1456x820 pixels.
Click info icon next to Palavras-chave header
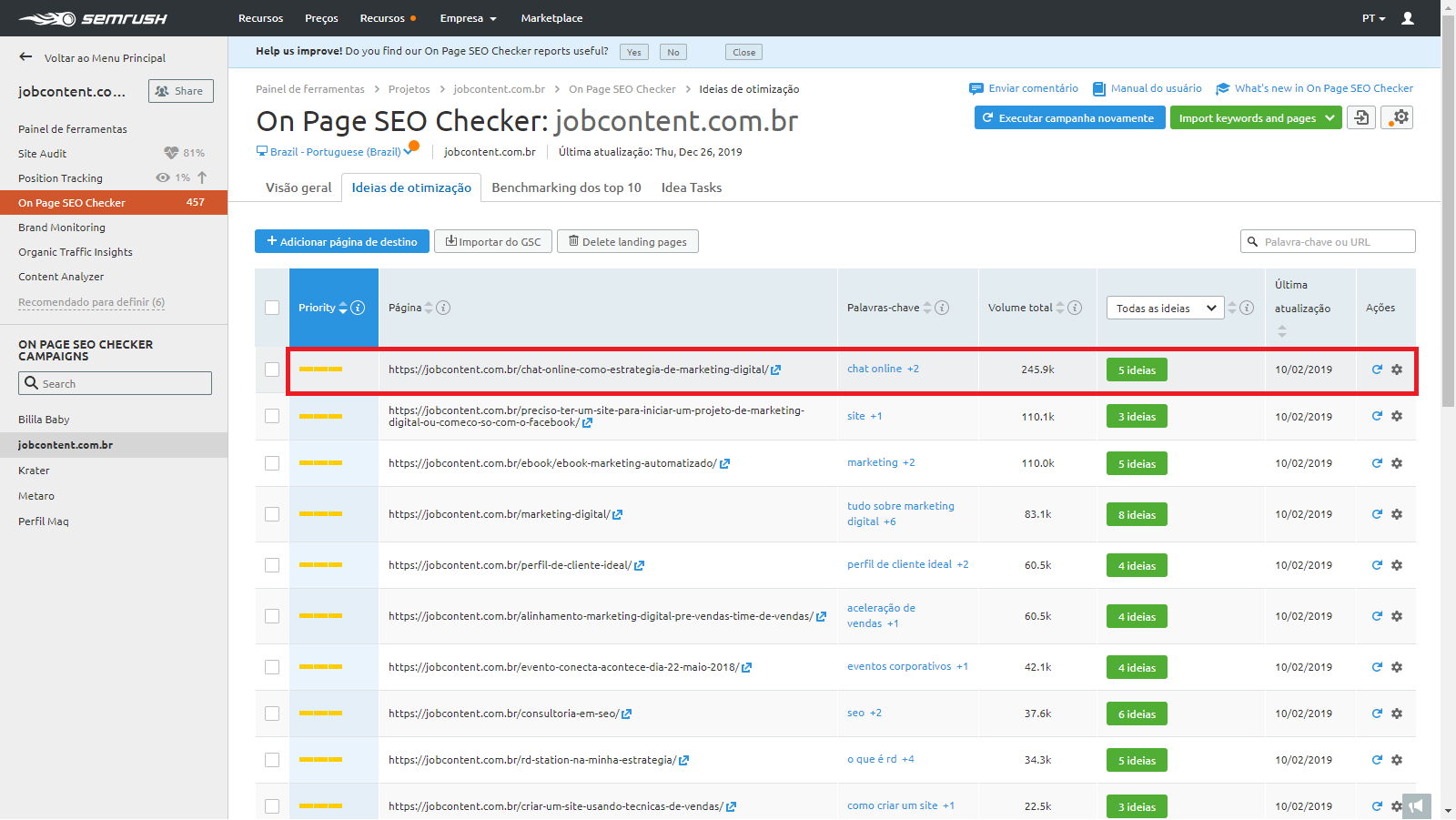point(942,308)
